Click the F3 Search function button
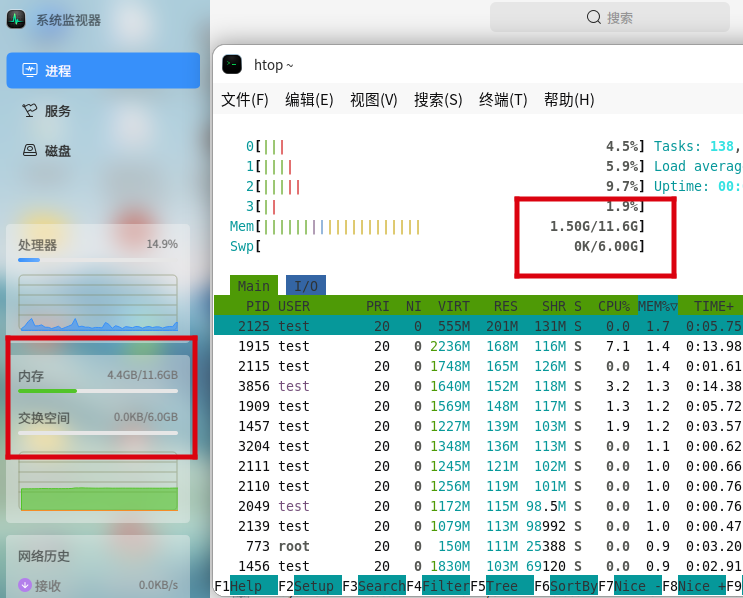The image size is (743, 598). pos(374,586)
